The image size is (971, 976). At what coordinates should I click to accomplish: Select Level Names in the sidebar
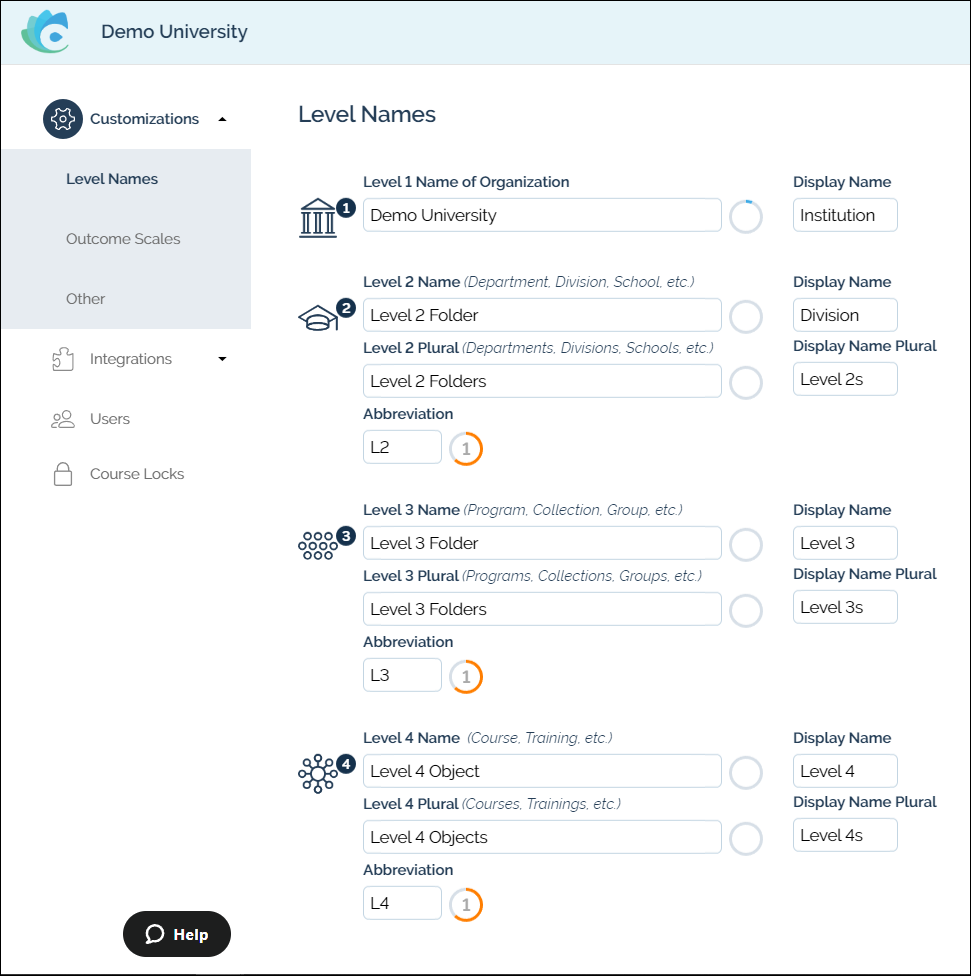click(x=112, y=179)
